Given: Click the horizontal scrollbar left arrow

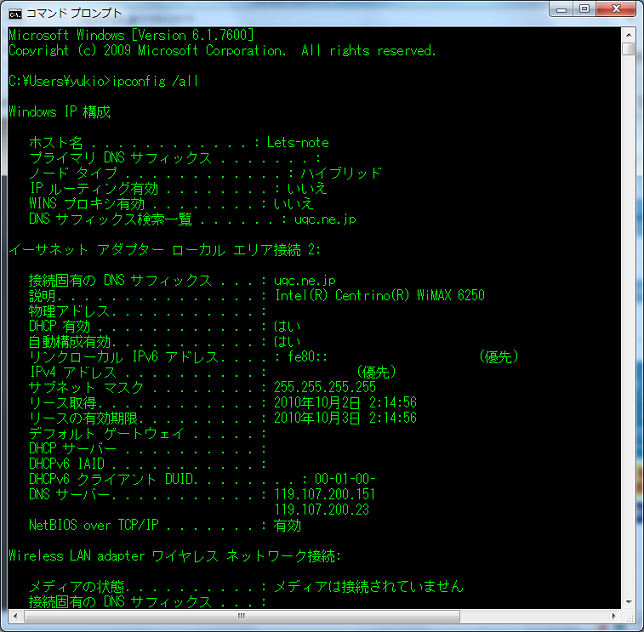Looking at the screenshot, I should coord(14,616).
